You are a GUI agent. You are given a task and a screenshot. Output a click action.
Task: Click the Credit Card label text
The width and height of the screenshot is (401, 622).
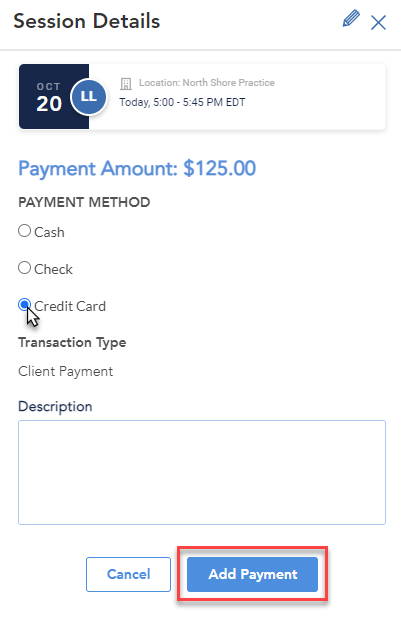click(70, 306)
